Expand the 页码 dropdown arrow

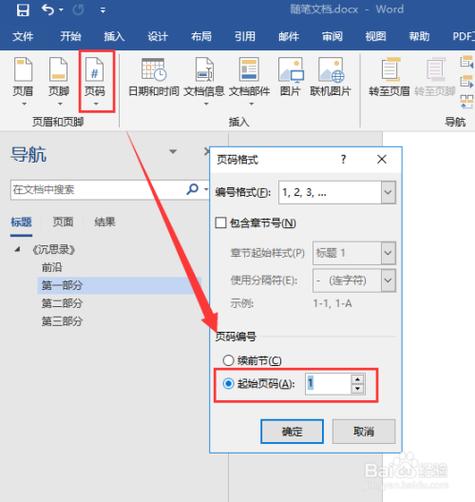coord(96,104)
